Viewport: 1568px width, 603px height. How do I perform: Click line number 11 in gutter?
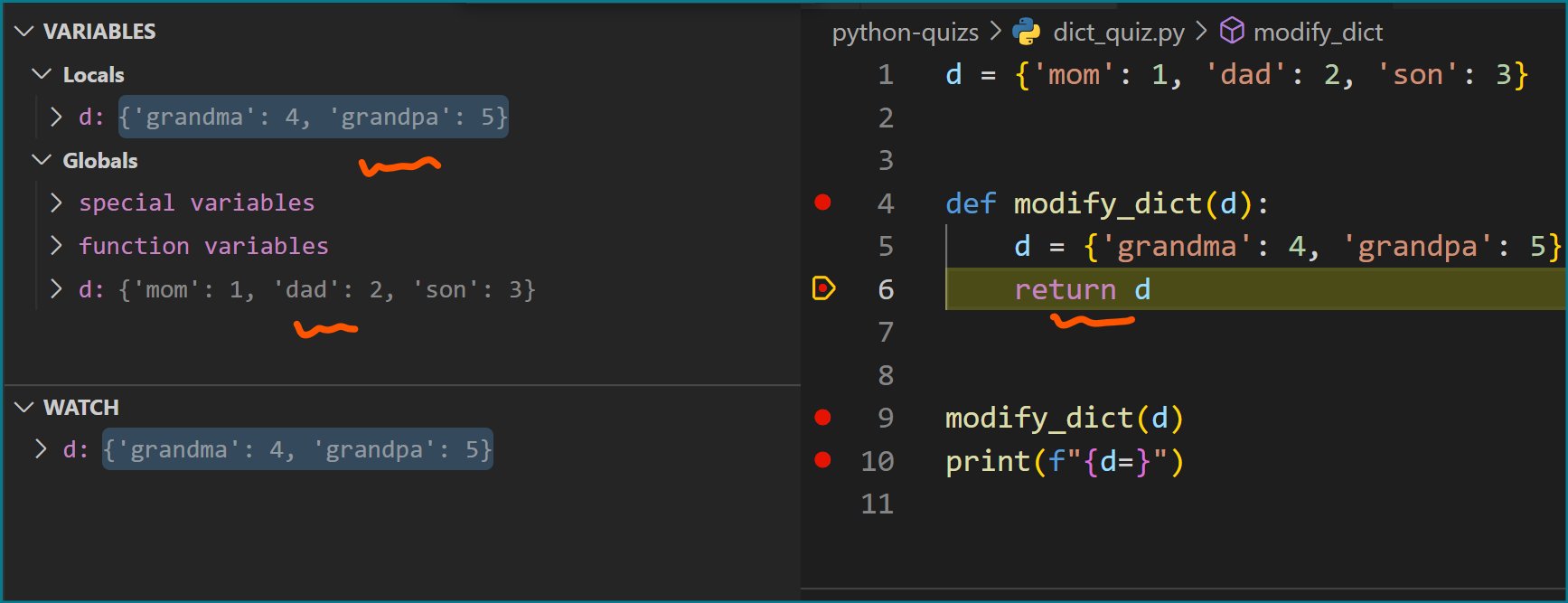click(877, 504)
